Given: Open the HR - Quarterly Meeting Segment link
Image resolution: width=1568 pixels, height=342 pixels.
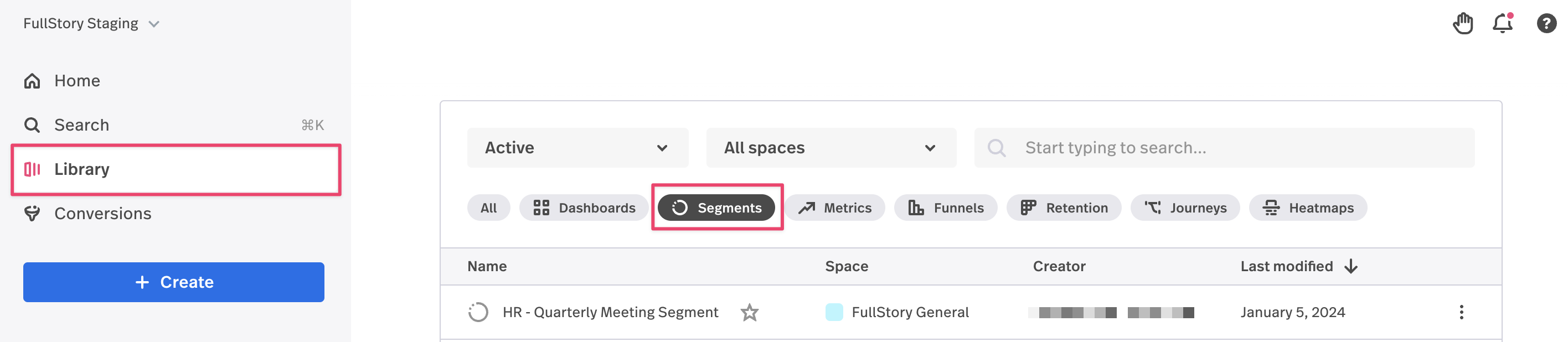Looking at the screenshot, I should point(610,313).
